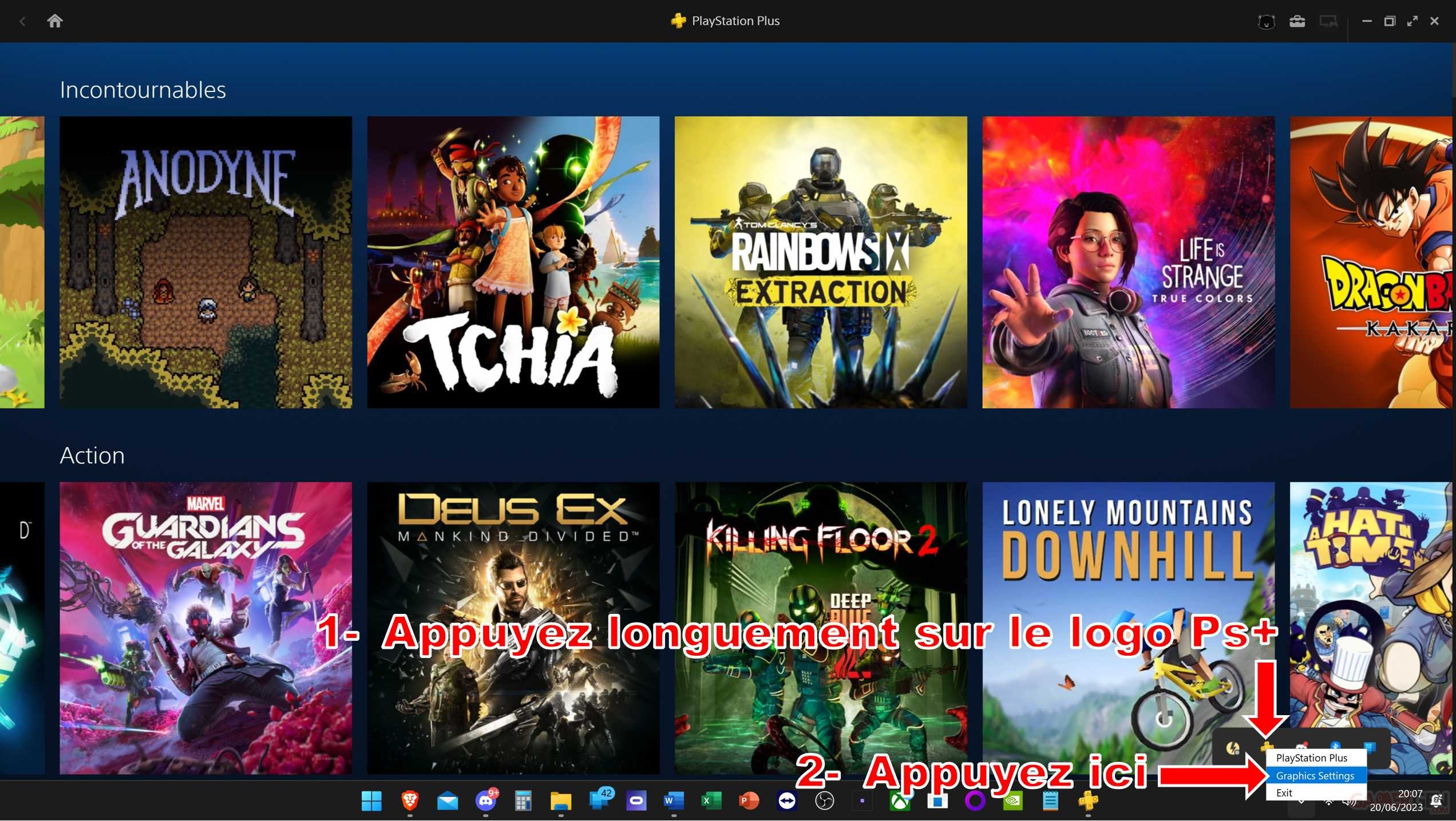Screen dimensions: 1456x821
Task: Choose Exit in the tray context menu
Action: (1284, 793)
